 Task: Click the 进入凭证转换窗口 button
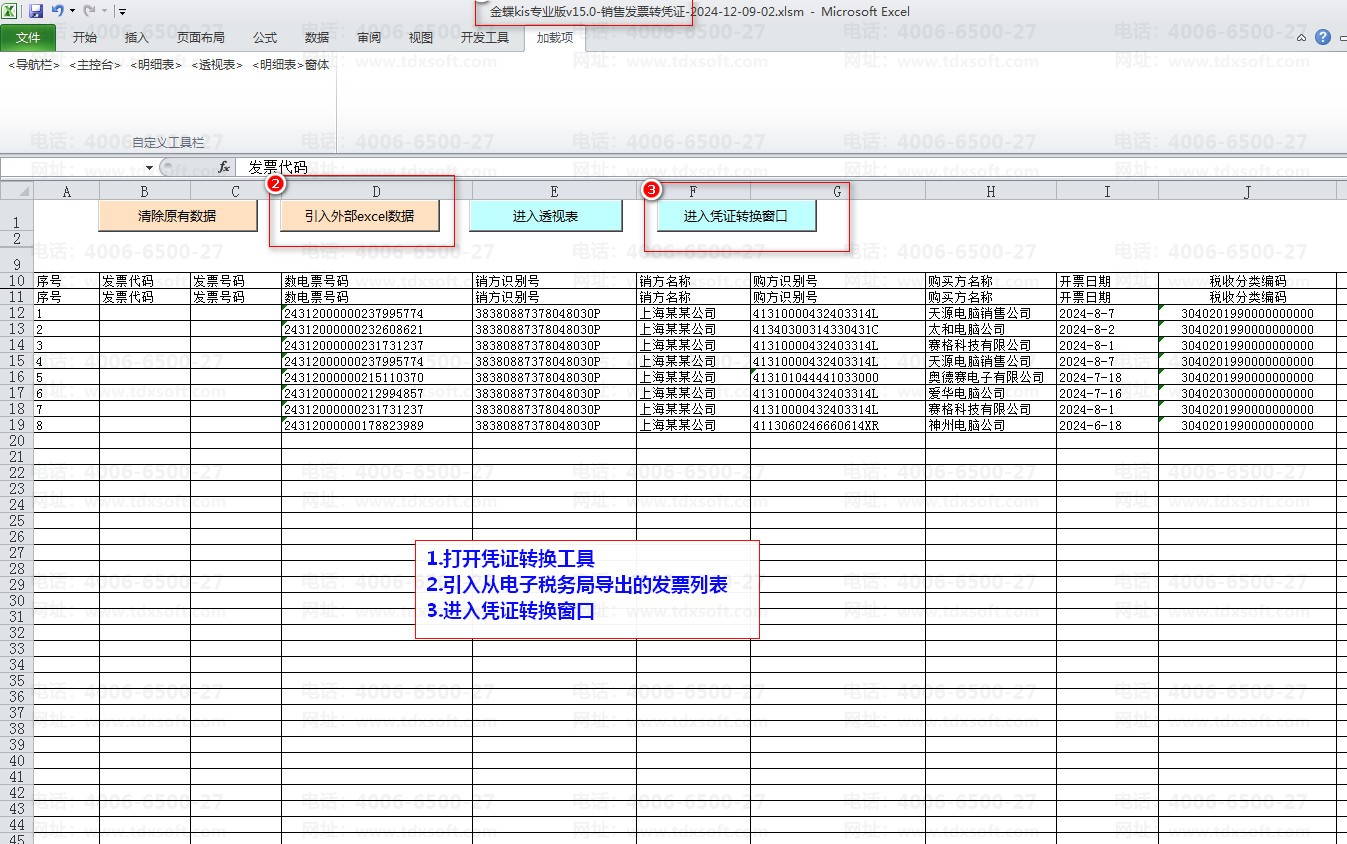pos(736,216)
